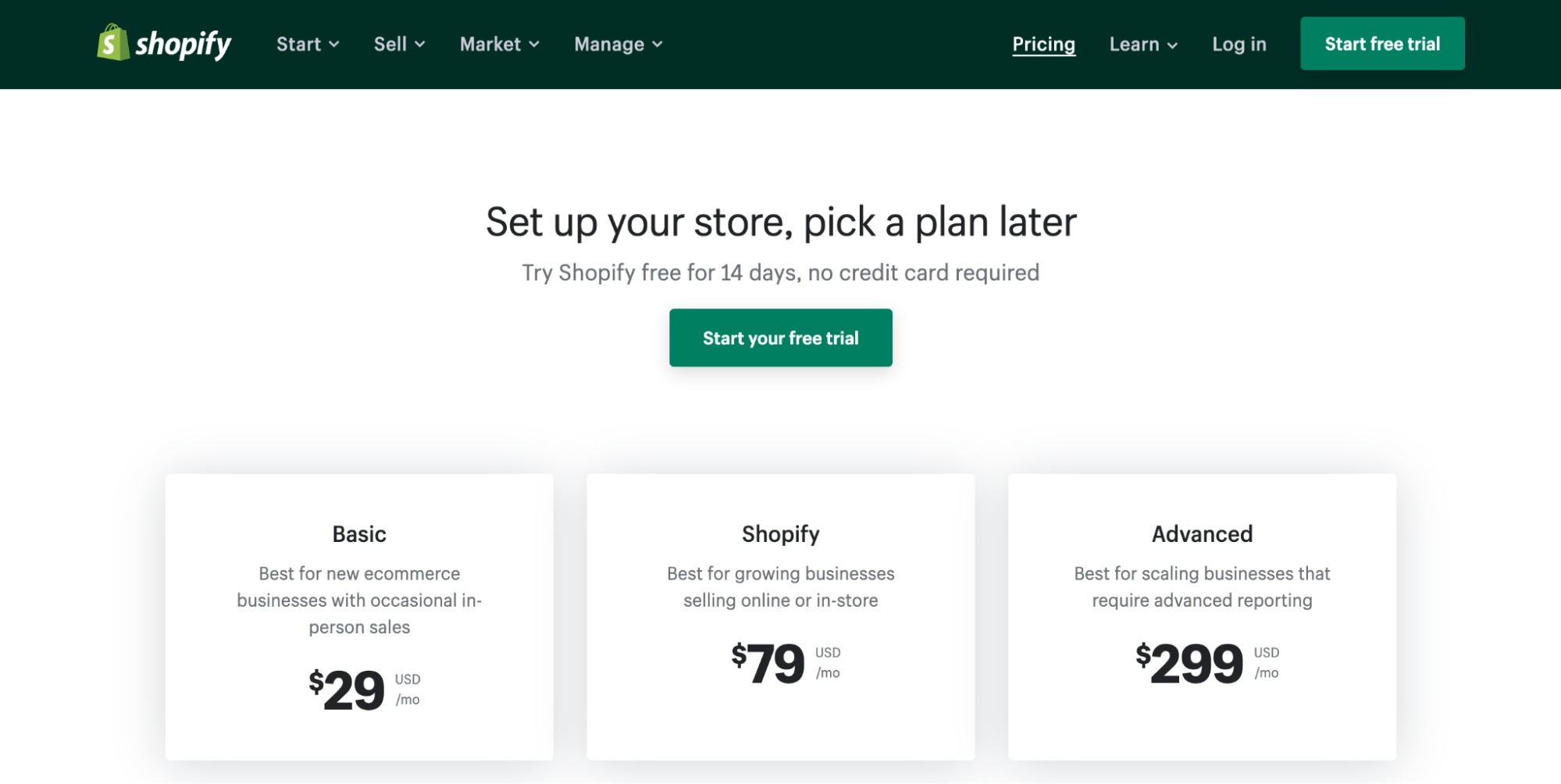
Task: Click the Shopify bag logo icon
Action: coord(112,43)
